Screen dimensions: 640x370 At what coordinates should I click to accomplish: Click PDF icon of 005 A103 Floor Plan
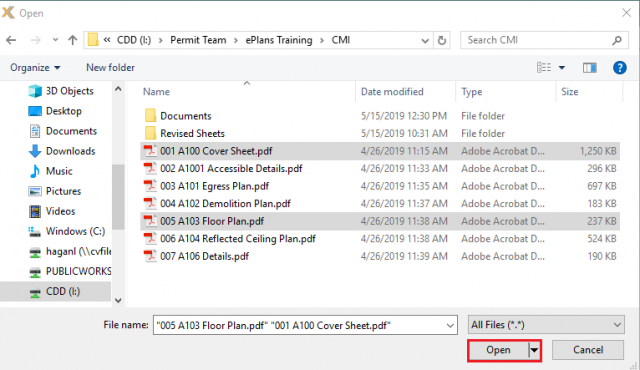[x=150, y=221]
